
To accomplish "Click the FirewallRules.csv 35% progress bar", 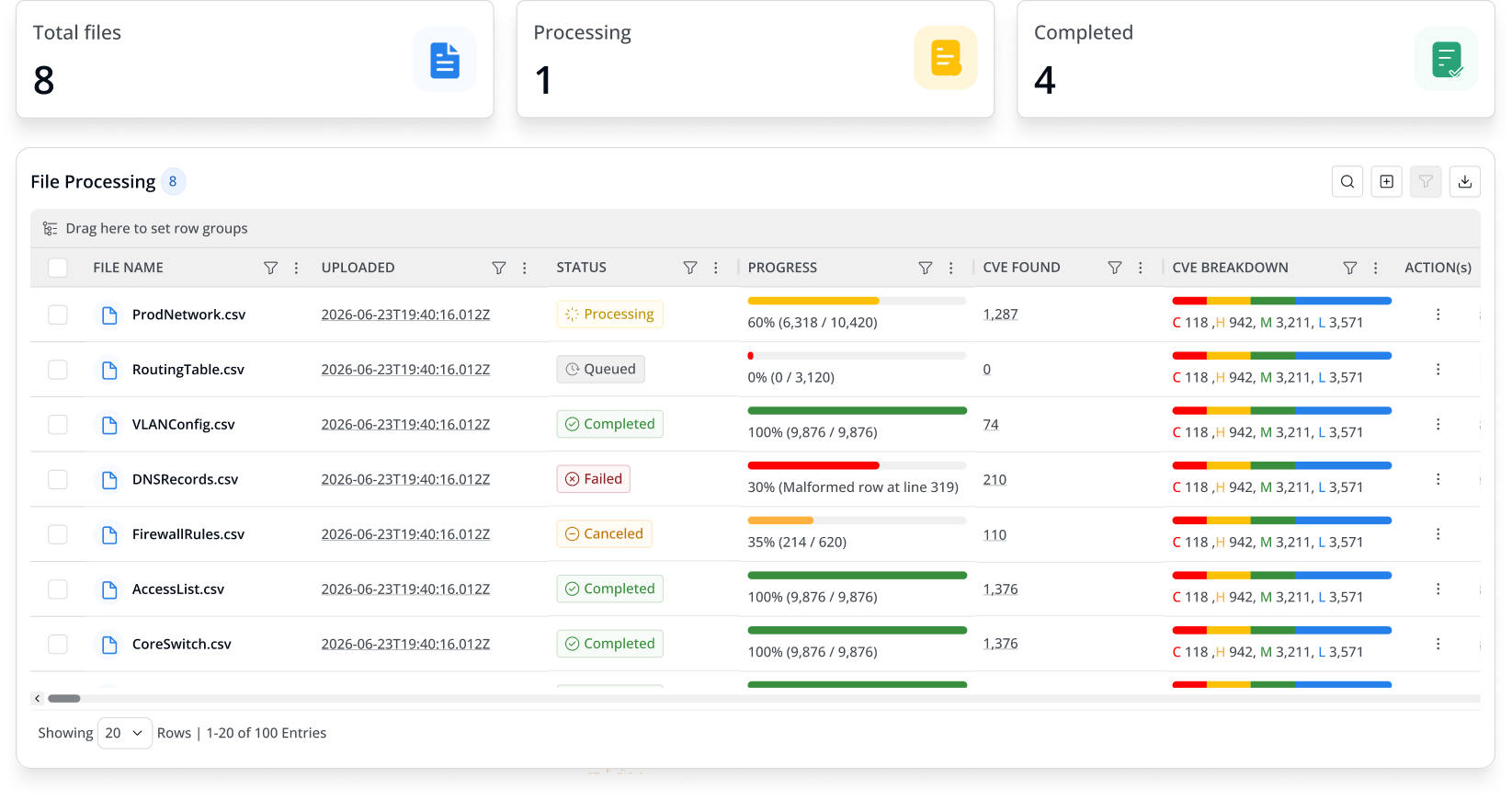I will (x=857, y=521).
